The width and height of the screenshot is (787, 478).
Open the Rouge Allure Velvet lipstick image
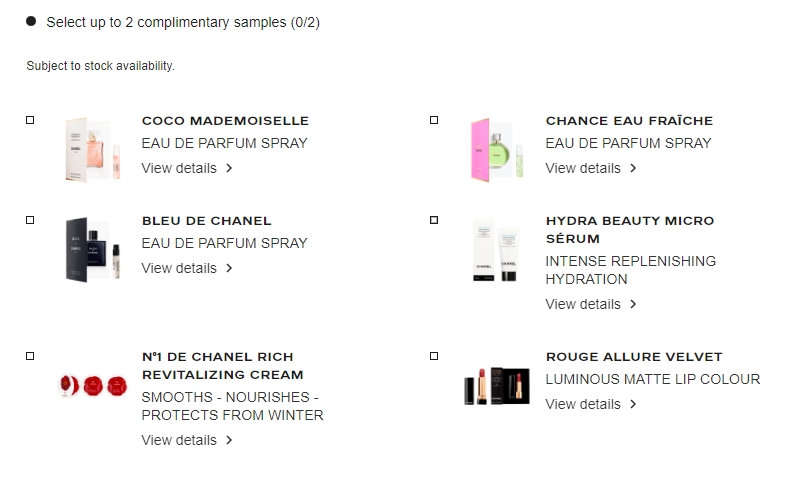coord(497,386)
